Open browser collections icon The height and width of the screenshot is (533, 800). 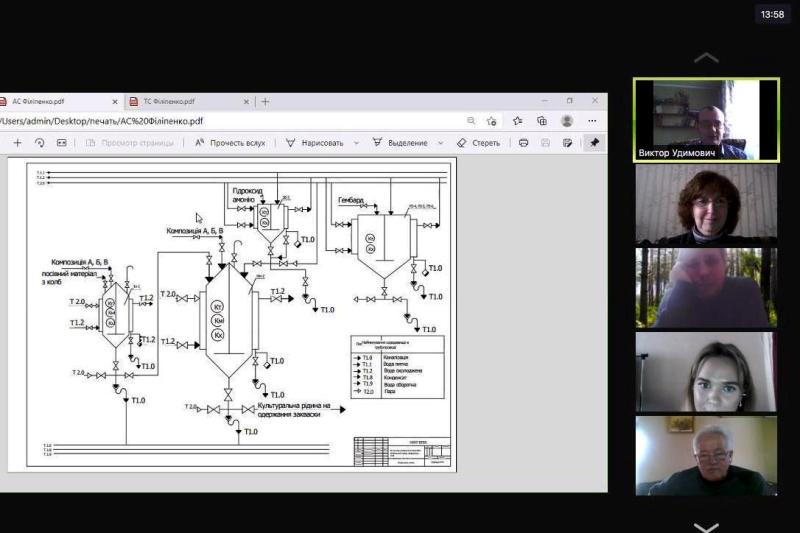point(542,121)
